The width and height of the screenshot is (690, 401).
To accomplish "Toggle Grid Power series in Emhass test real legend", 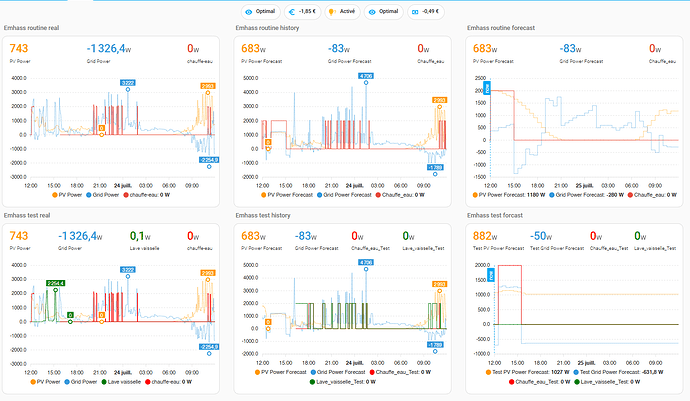I will point(81,382).
